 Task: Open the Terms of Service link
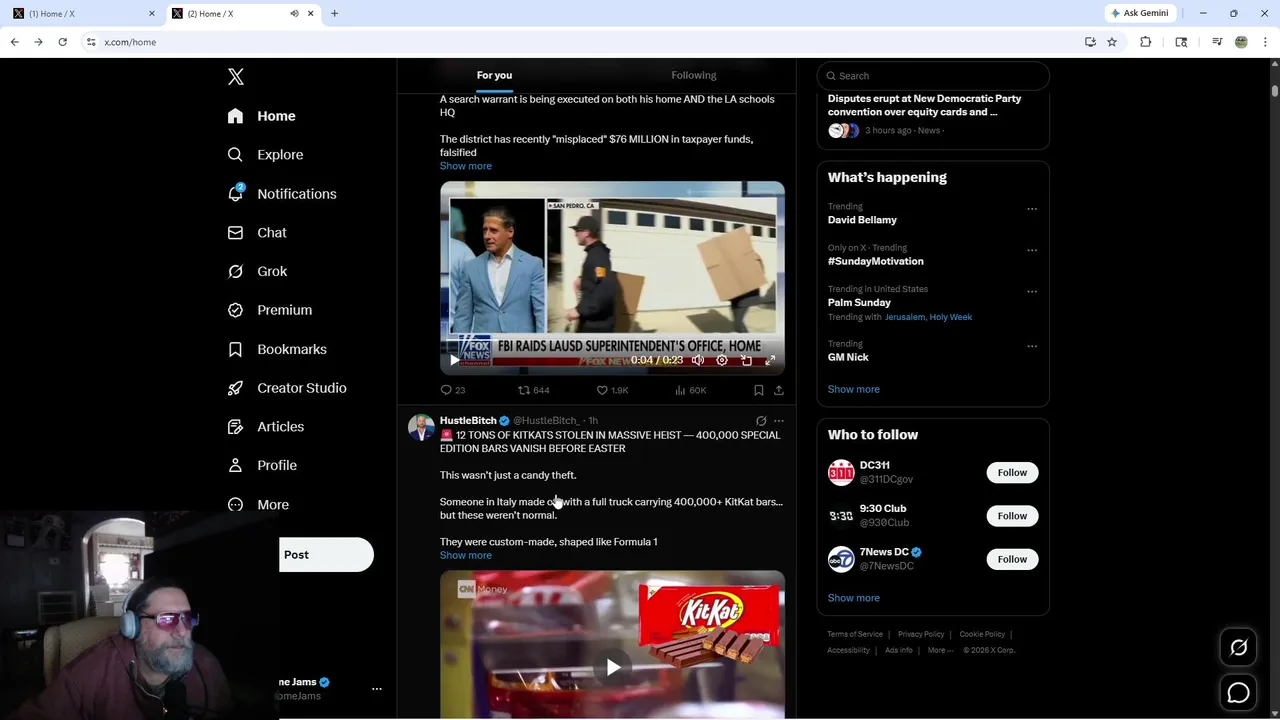(x=855, y=634)
